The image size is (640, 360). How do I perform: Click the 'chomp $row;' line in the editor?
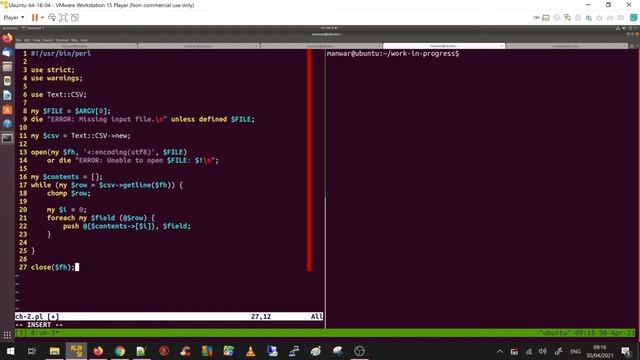(69, 193)
